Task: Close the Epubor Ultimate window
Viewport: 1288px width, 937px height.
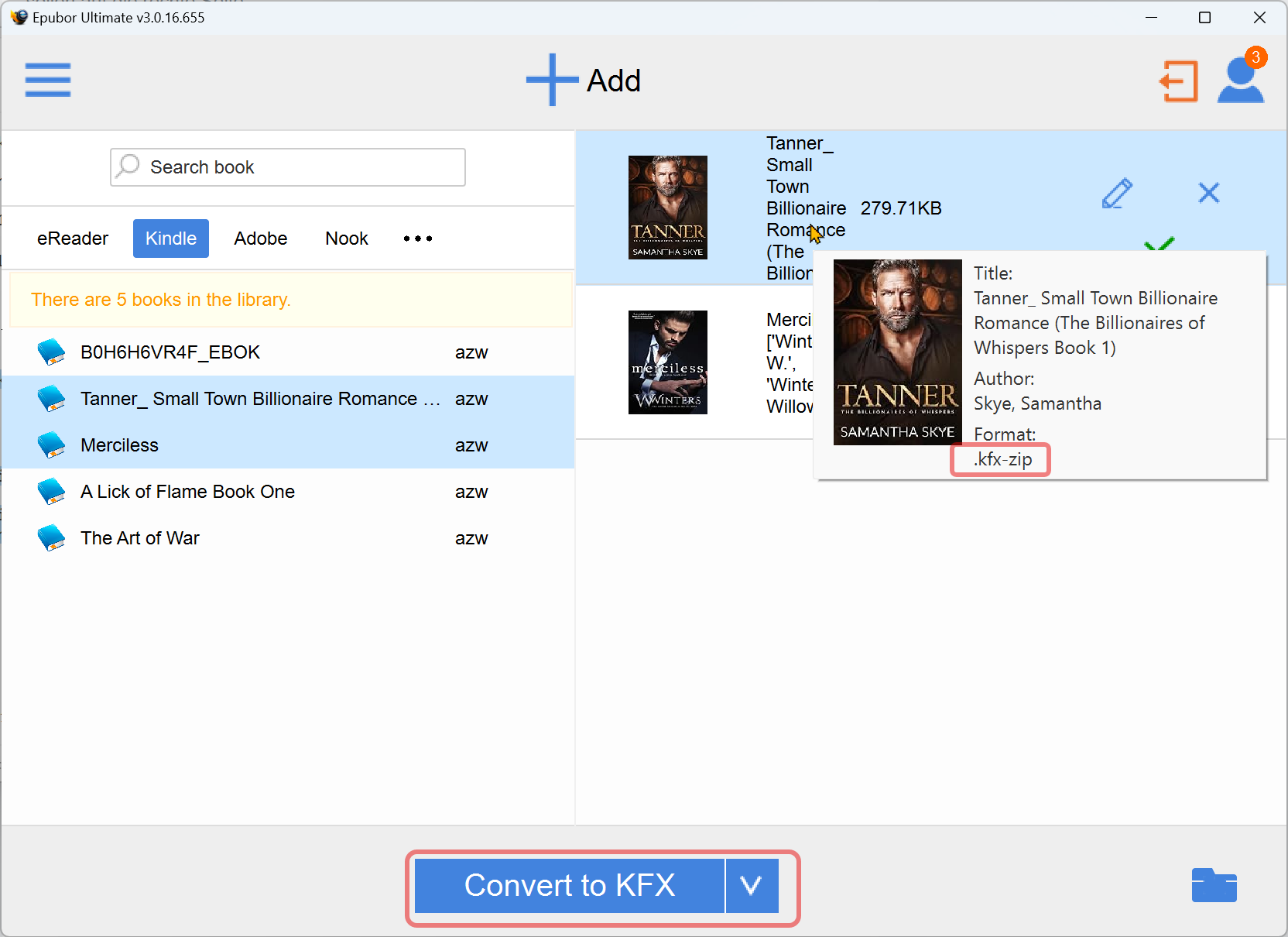Action: click(x=1259, y=17)
